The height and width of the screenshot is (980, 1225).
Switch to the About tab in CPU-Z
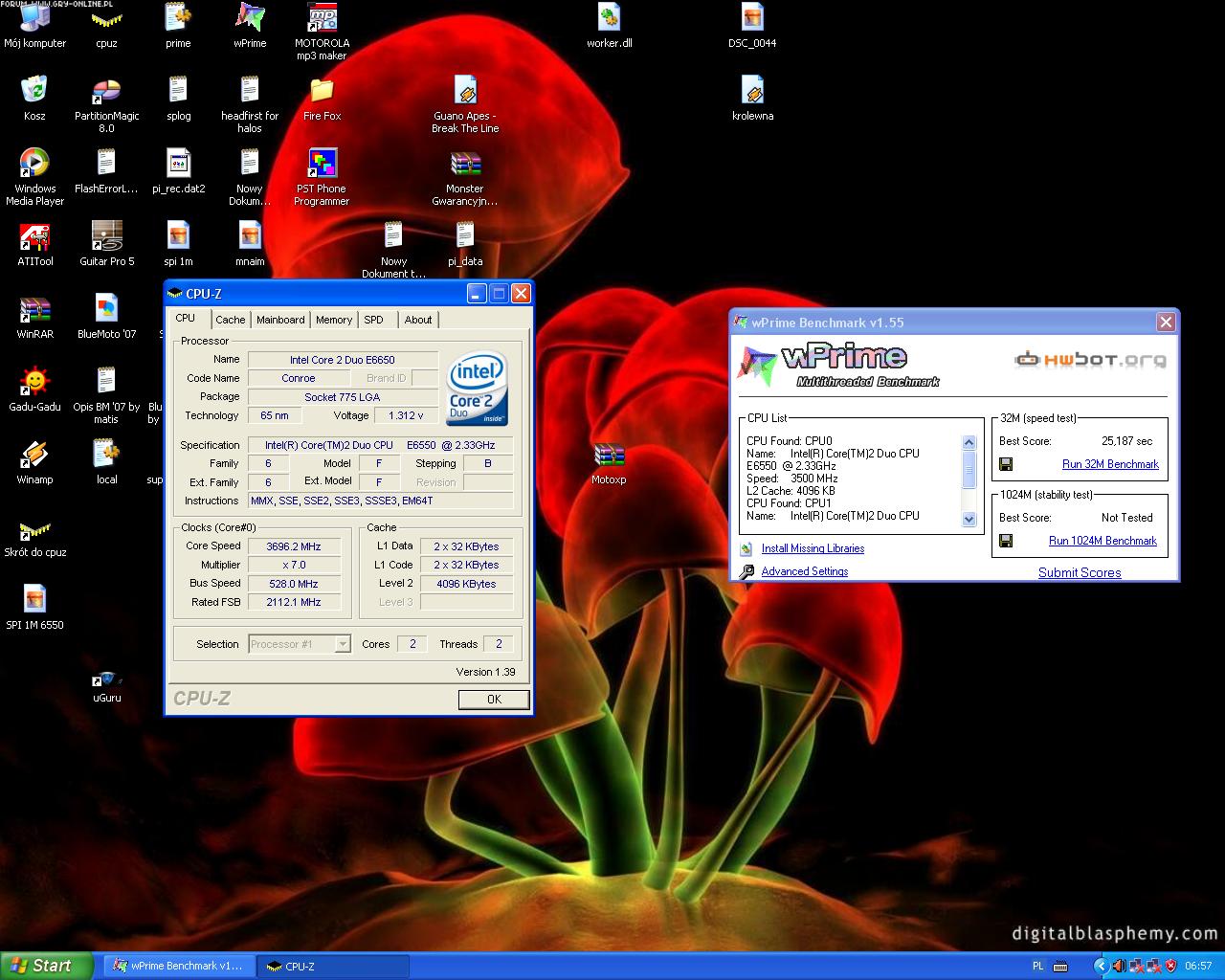(x=418, y=320)
